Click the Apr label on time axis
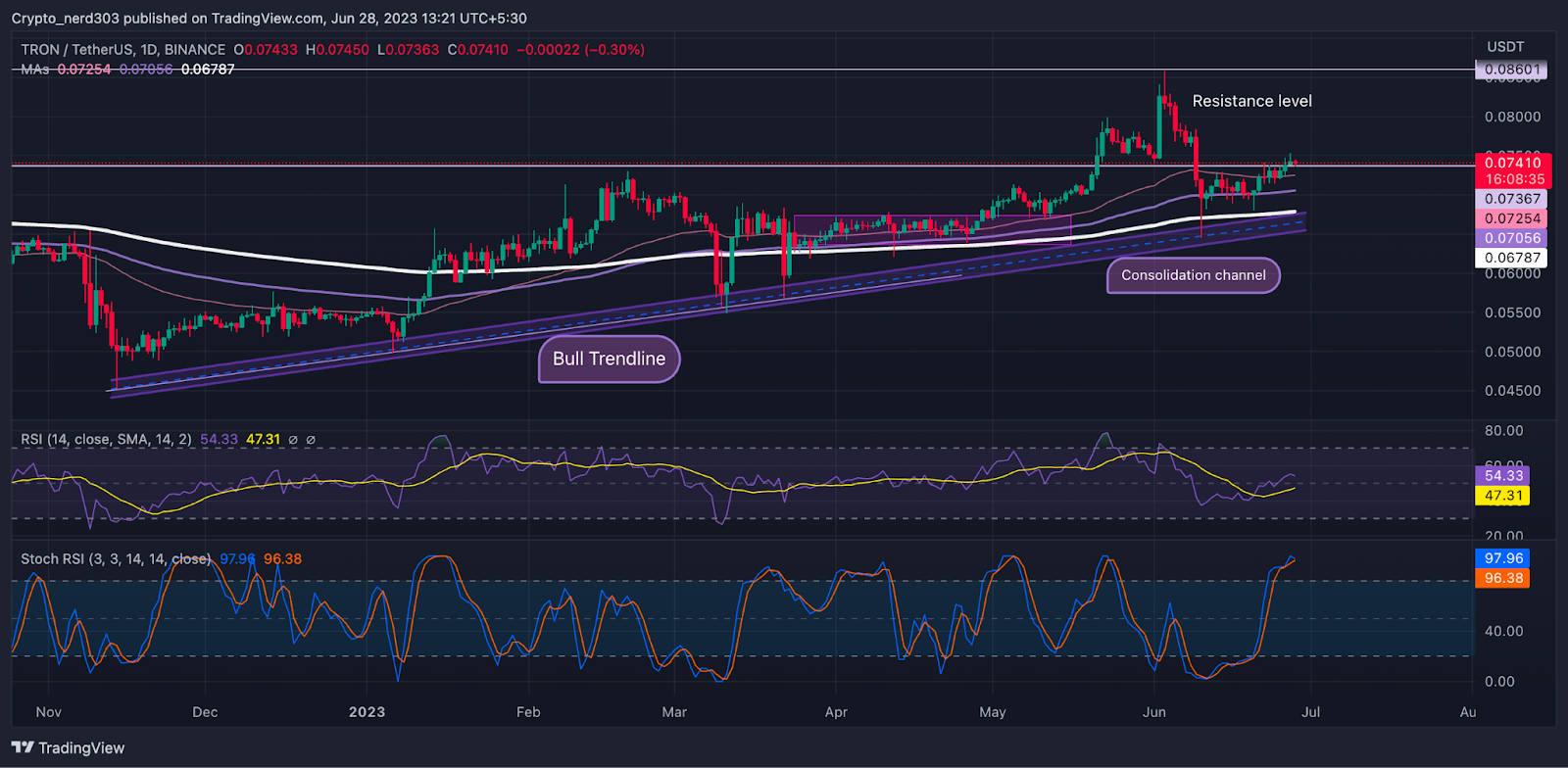 (836, 712)
